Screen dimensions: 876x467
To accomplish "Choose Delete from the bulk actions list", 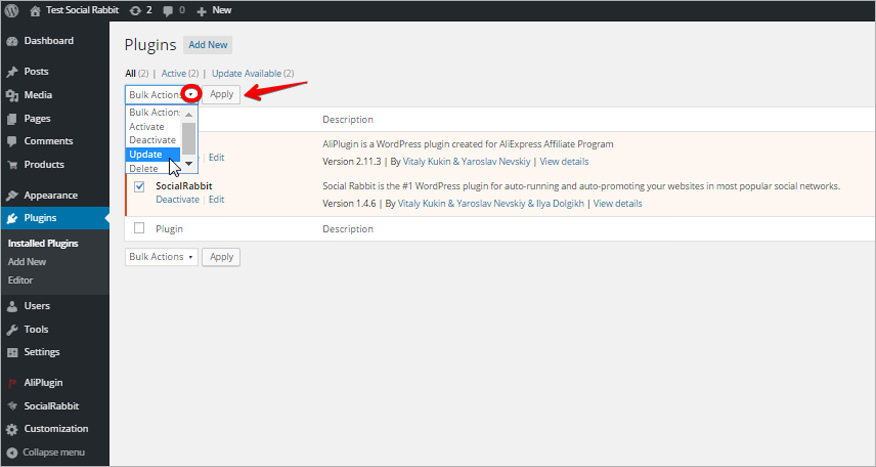I will [154, 168].
